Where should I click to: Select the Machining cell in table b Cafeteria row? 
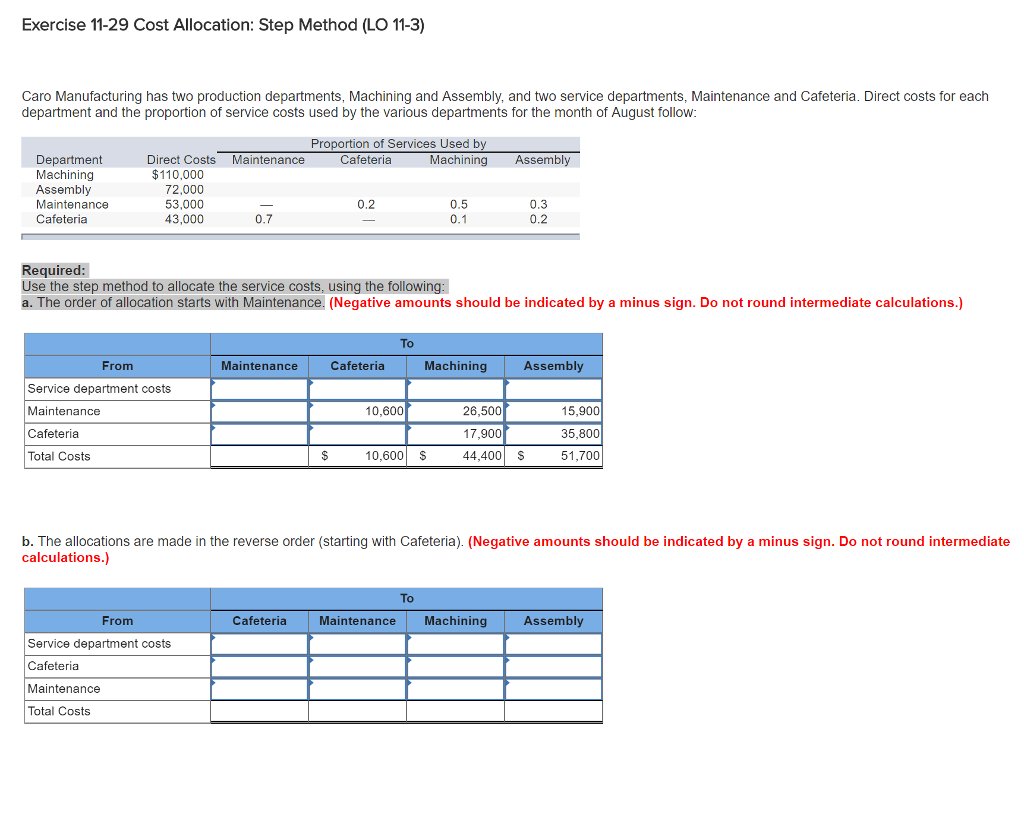(x=455, y=666)
